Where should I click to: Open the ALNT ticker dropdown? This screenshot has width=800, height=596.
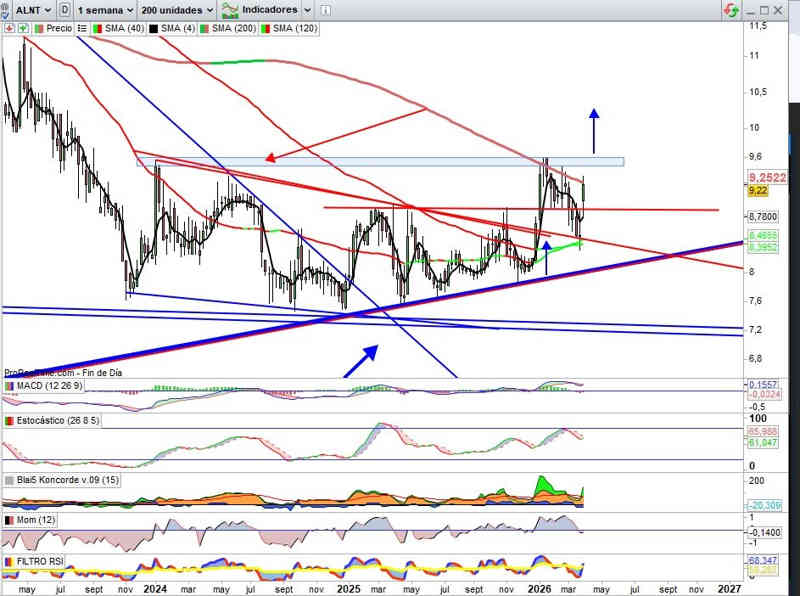click(34, 10)
